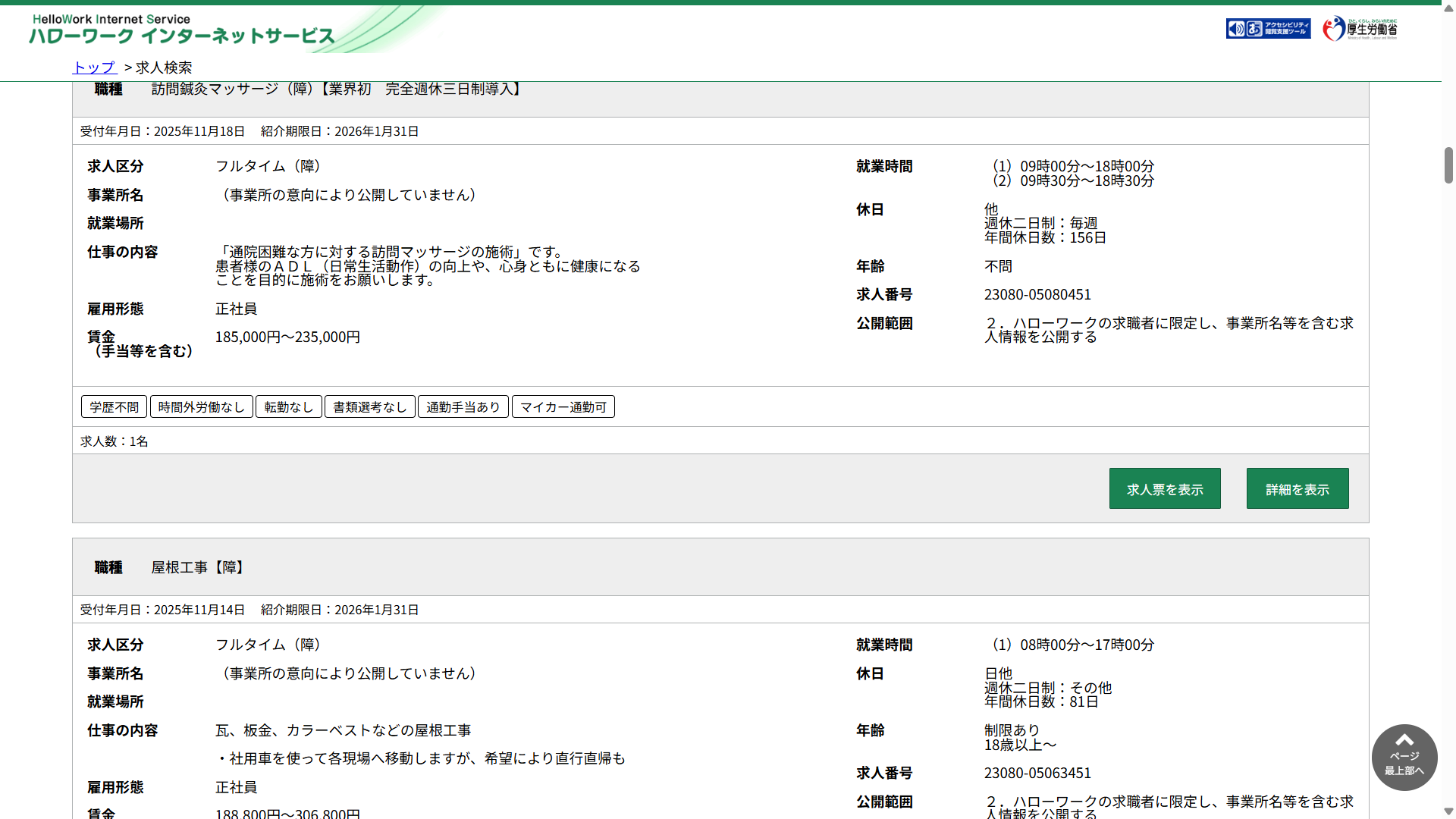Open 詳細を表示 for massage job
This screenshot has height=819, width=1456.
1297,489
